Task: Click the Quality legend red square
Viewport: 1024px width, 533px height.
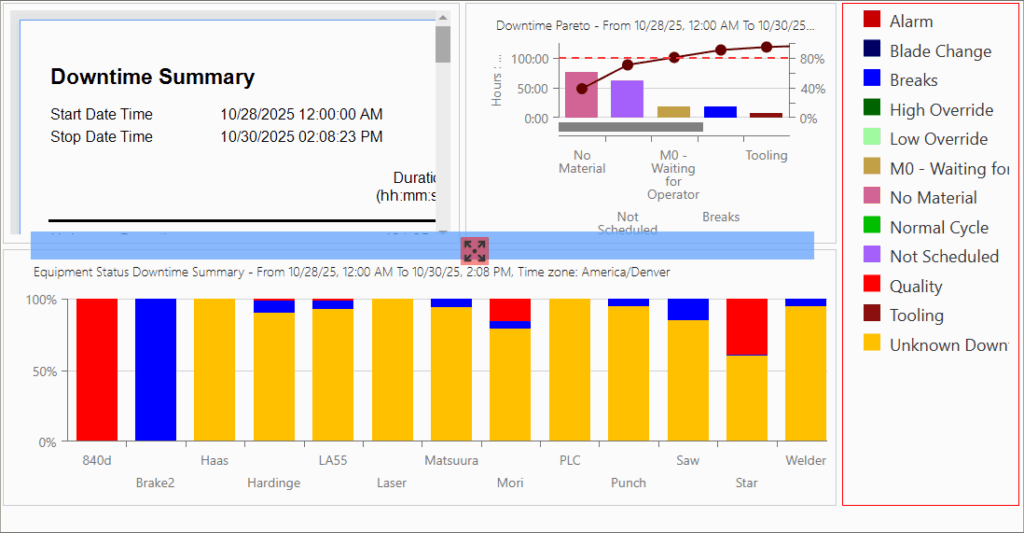Action: 872,286
